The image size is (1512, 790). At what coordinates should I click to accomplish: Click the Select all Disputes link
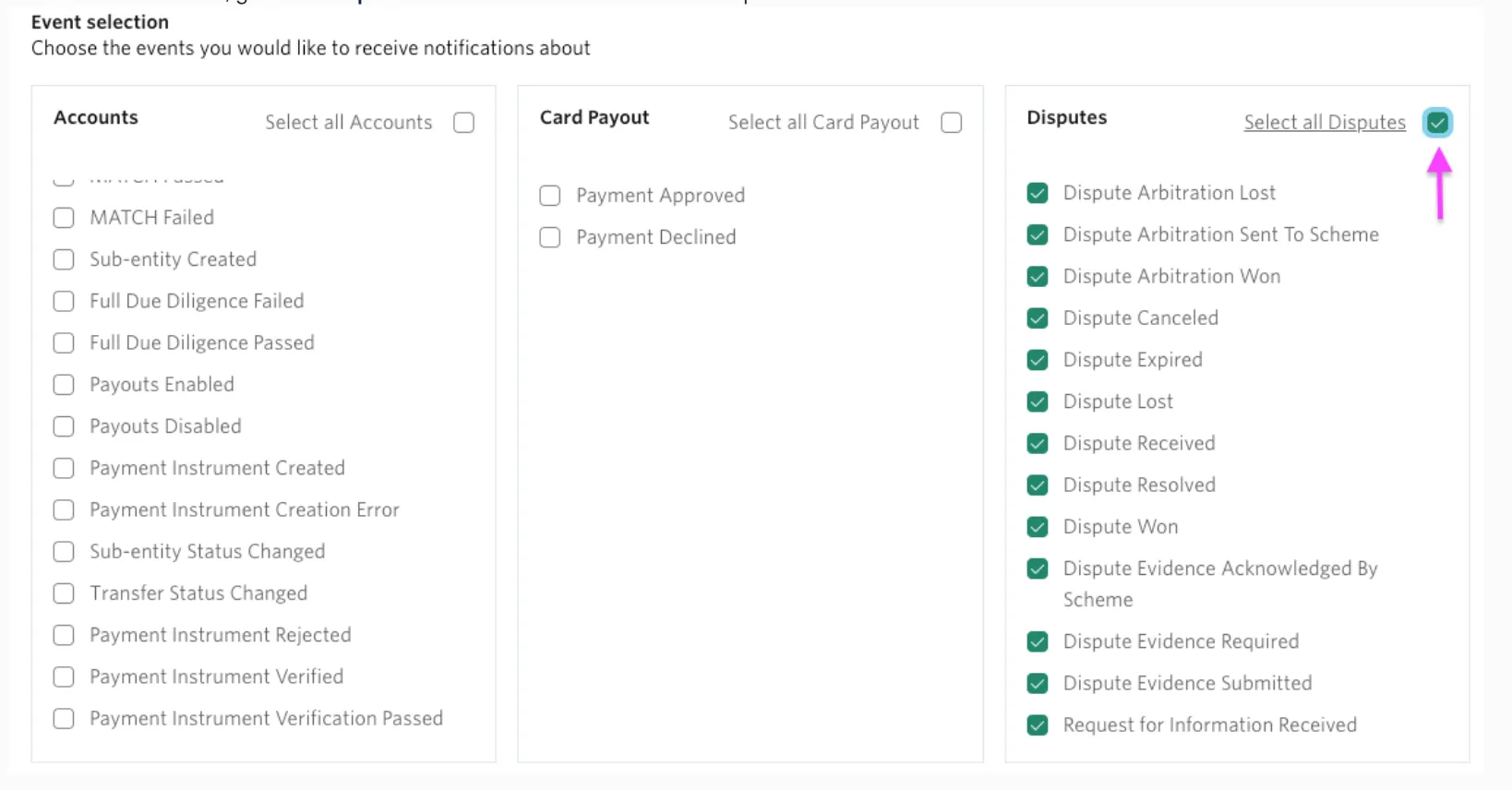(1325, 123)
